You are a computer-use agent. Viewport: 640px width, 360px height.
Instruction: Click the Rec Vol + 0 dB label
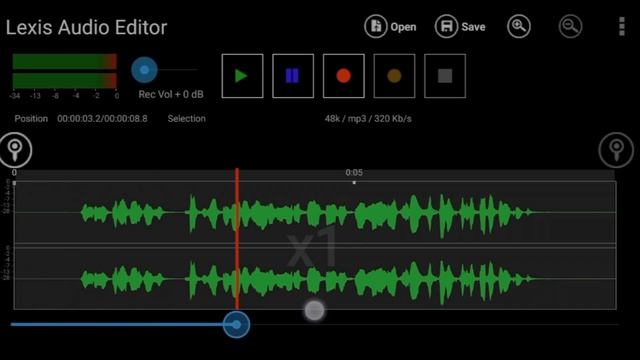pos(171,95)
